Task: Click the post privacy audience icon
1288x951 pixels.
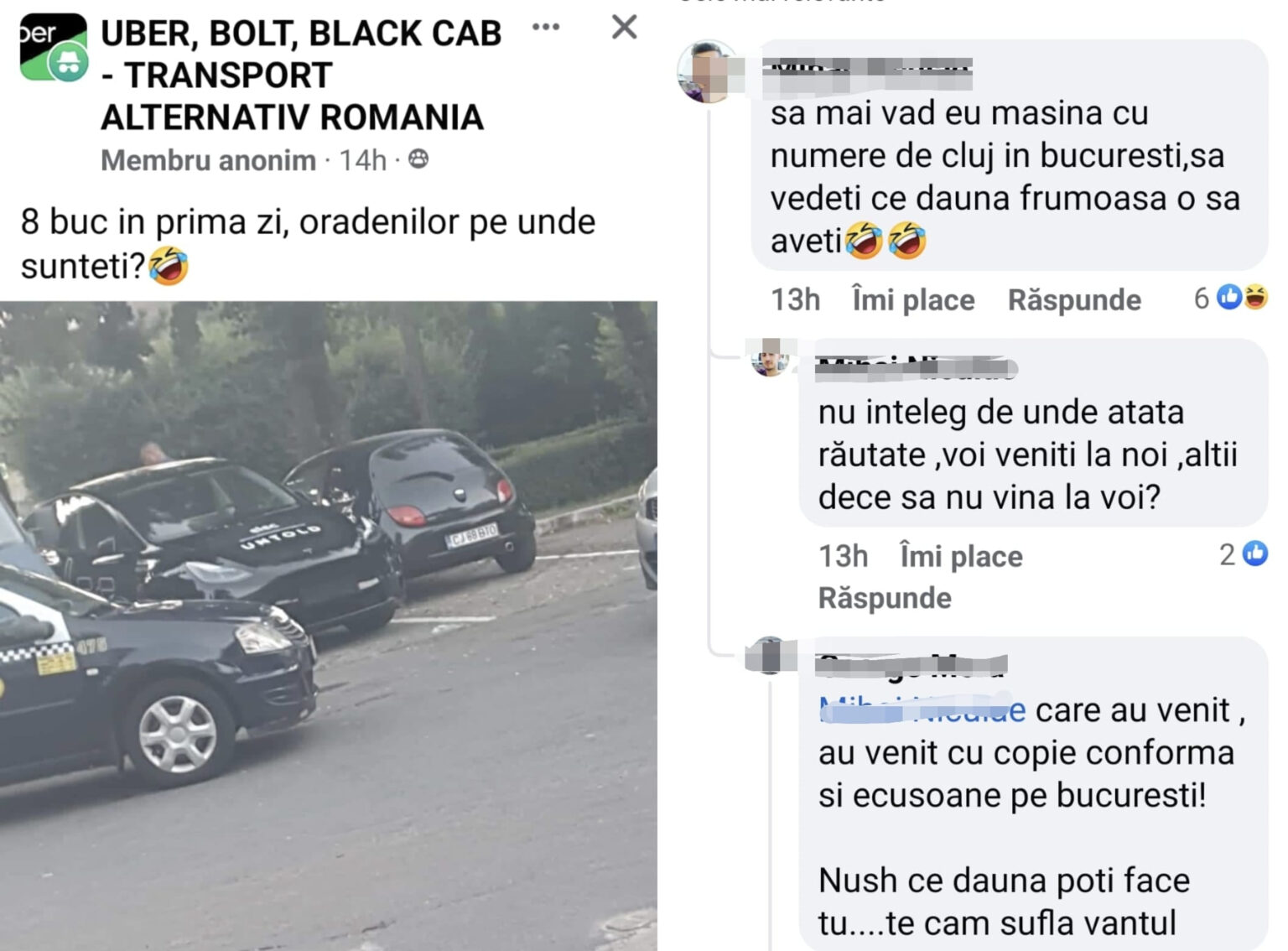Action: pyautogui.click(x=418, y=158)
